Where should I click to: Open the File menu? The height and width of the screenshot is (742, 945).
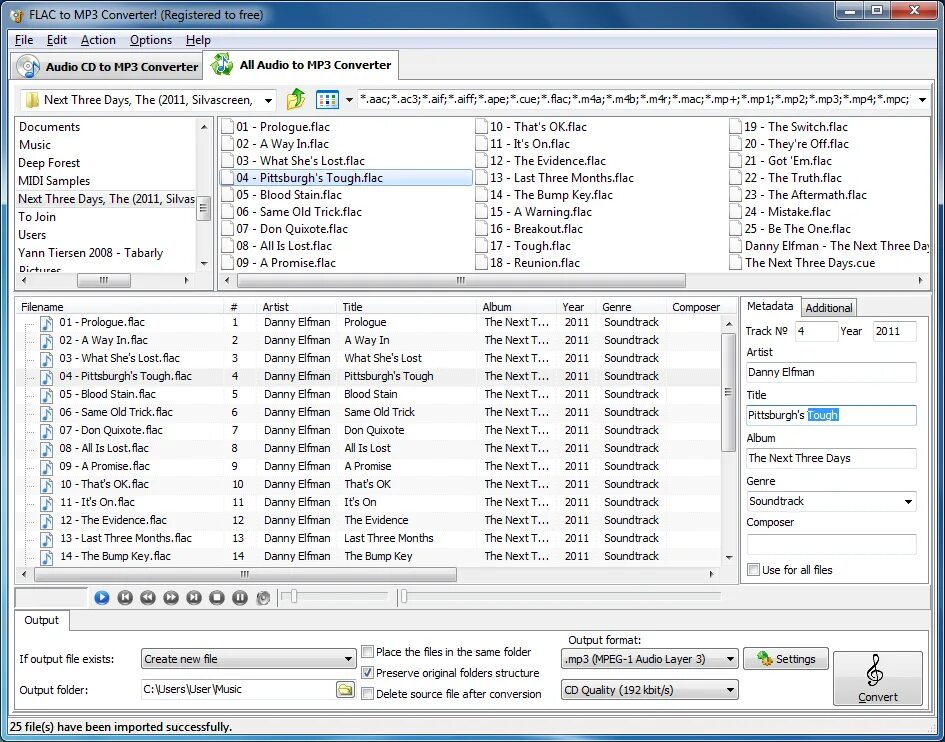coord(24,40)
